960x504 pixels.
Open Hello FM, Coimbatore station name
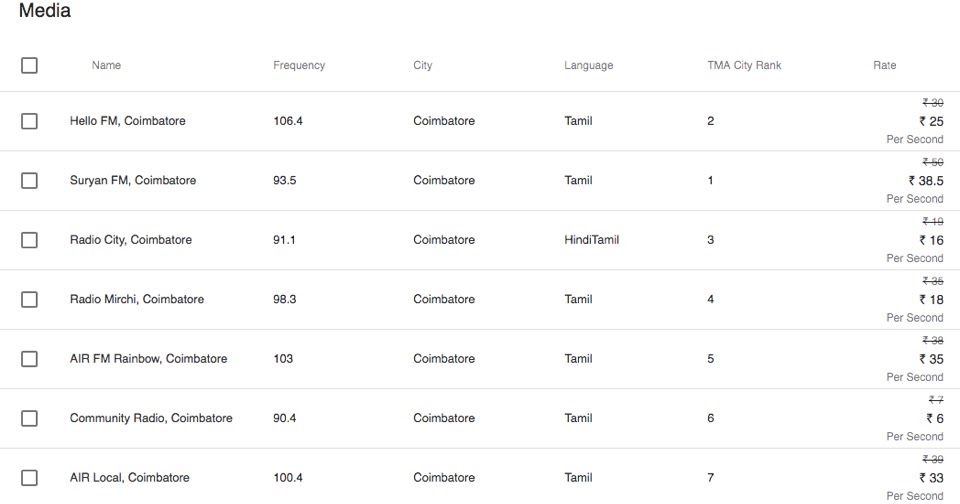127,121
